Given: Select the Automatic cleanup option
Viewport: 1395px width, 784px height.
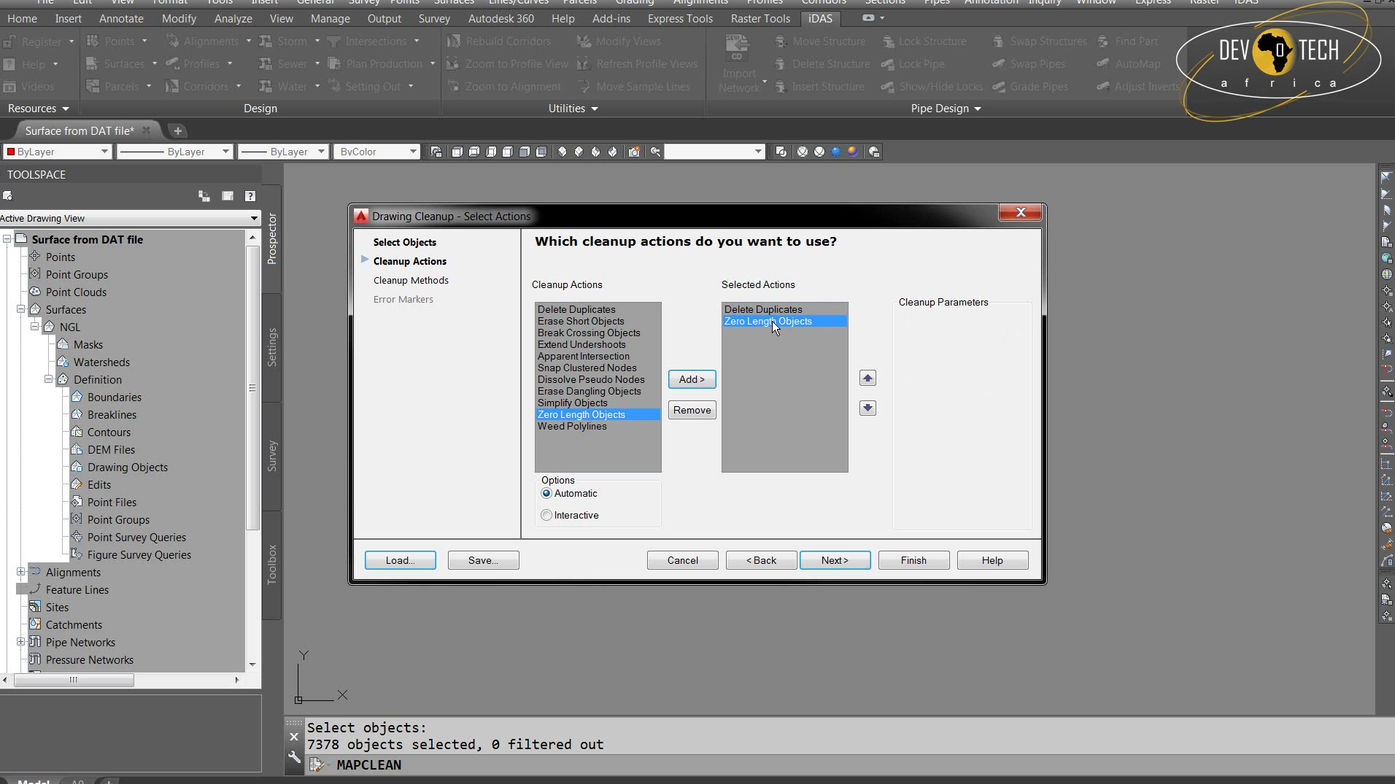Looking at the screenshot, I should pyautogui.click(x=546, y=494).
